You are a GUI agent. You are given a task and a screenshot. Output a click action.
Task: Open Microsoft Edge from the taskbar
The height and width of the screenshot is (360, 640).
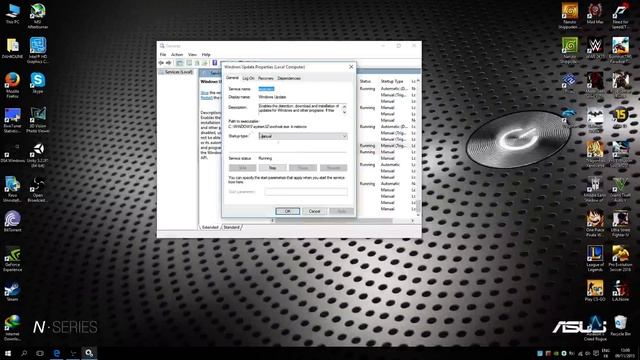(56, 353)
